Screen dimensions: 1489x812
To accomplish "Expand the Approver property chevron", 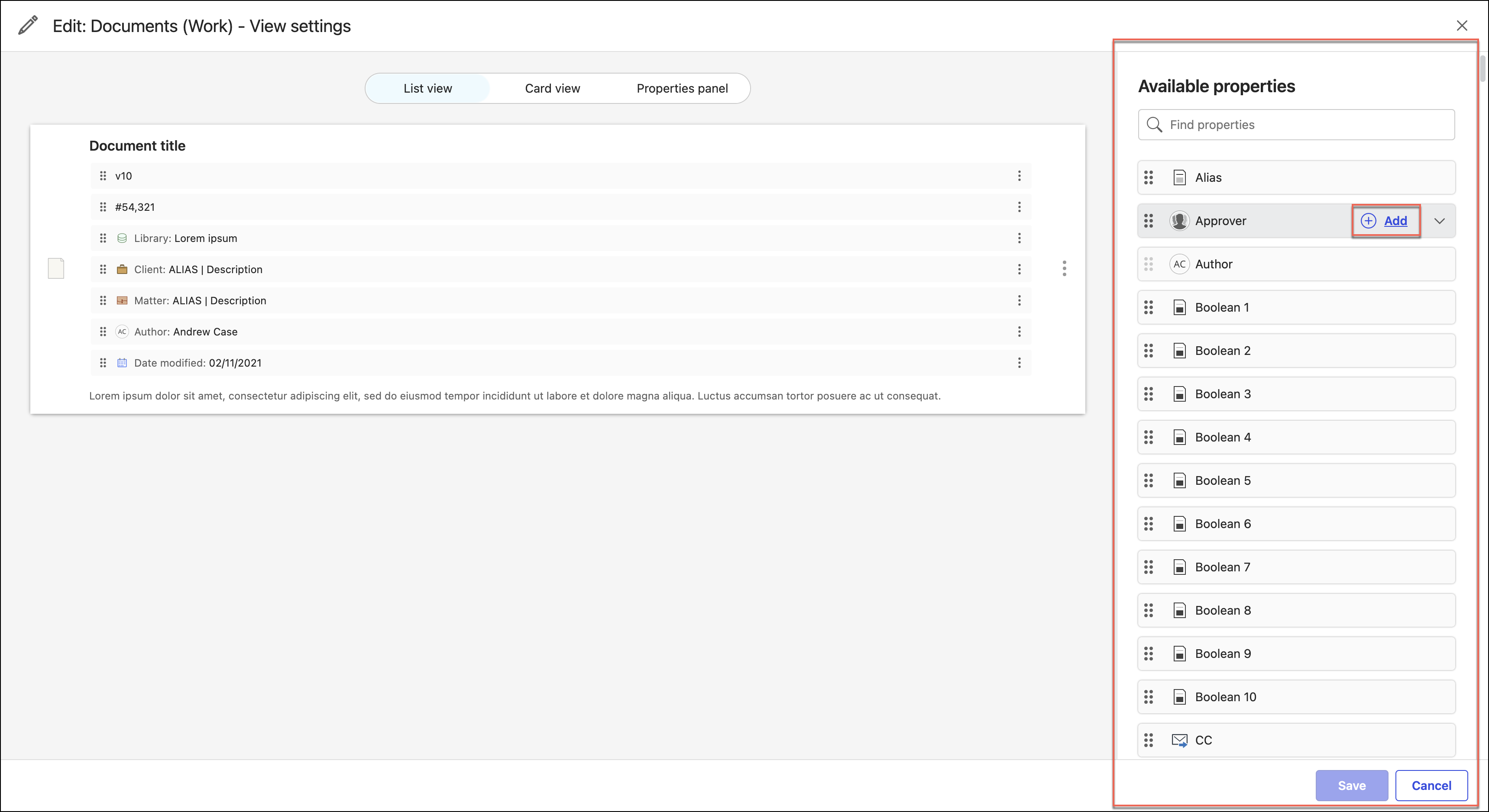I will coord(1439,221).
